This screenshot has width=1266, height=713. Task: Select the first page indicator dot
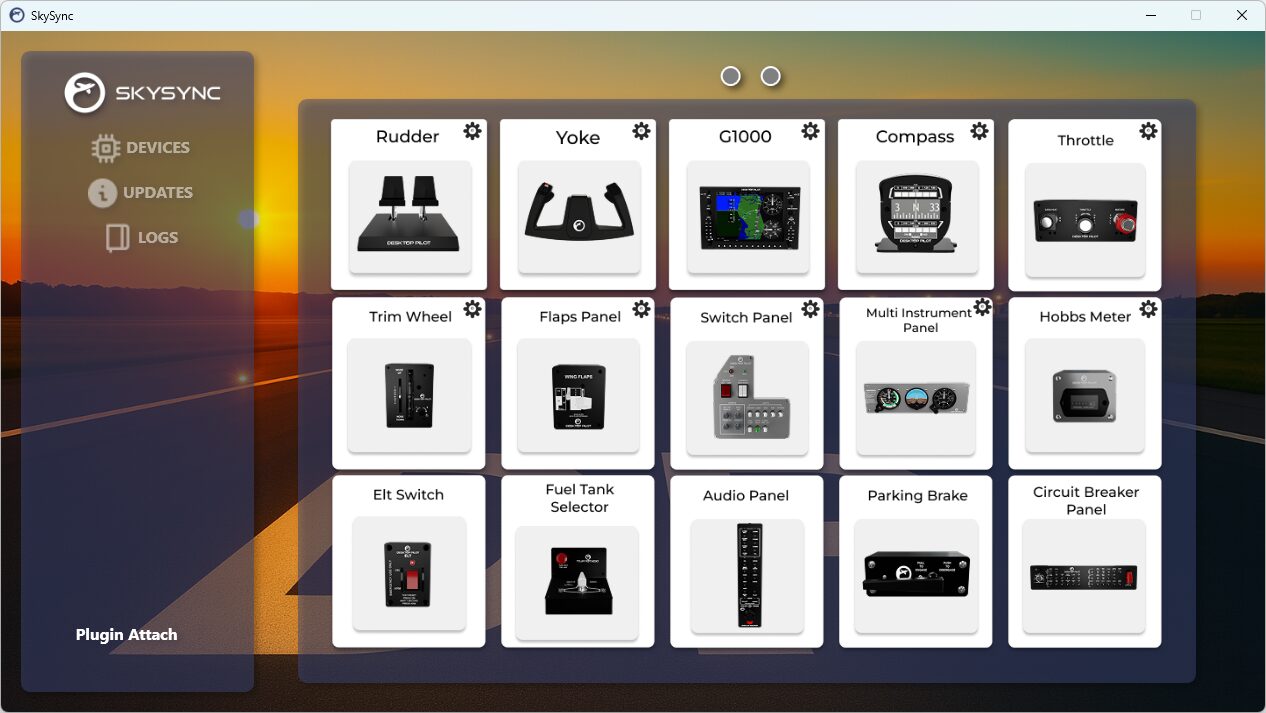pos(730,75)
